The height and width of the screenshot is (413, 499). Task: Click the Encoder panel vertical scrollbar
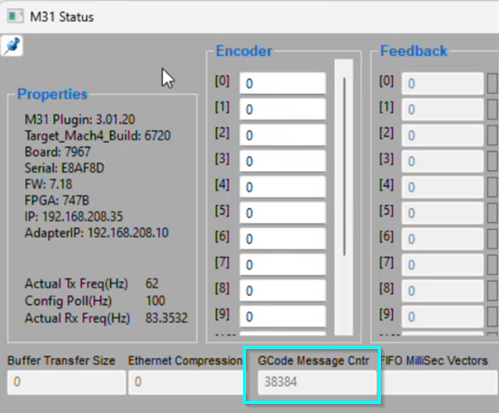pyautogui.click(x=344, y=197)
